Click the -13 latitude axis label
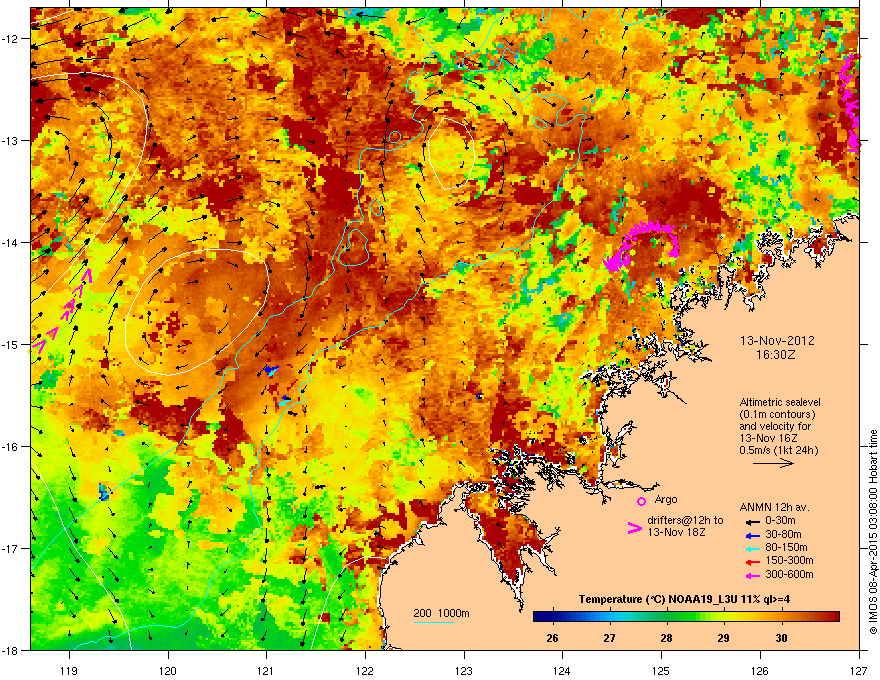The image size is (880, 680). tap(11, 140)
